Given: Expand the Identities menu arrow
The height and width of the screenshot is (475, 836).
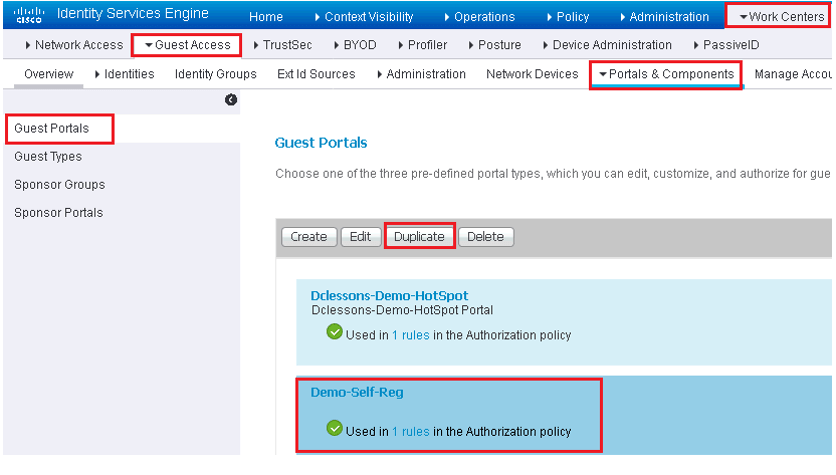Looking at the screenshot, I should pos(97,75).
